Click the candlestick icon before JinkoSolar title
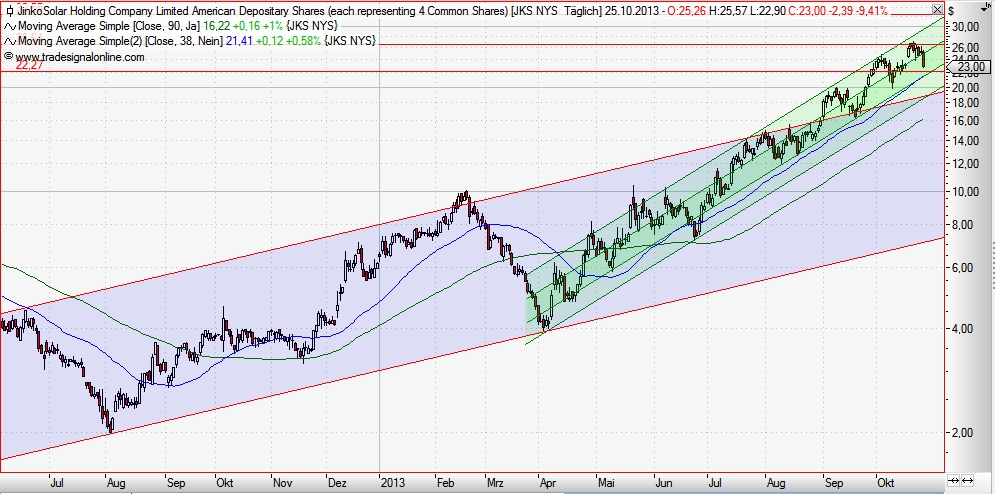The width and height of the screenshot is (995, 494). pyautogui.click(x=9, y=10)
